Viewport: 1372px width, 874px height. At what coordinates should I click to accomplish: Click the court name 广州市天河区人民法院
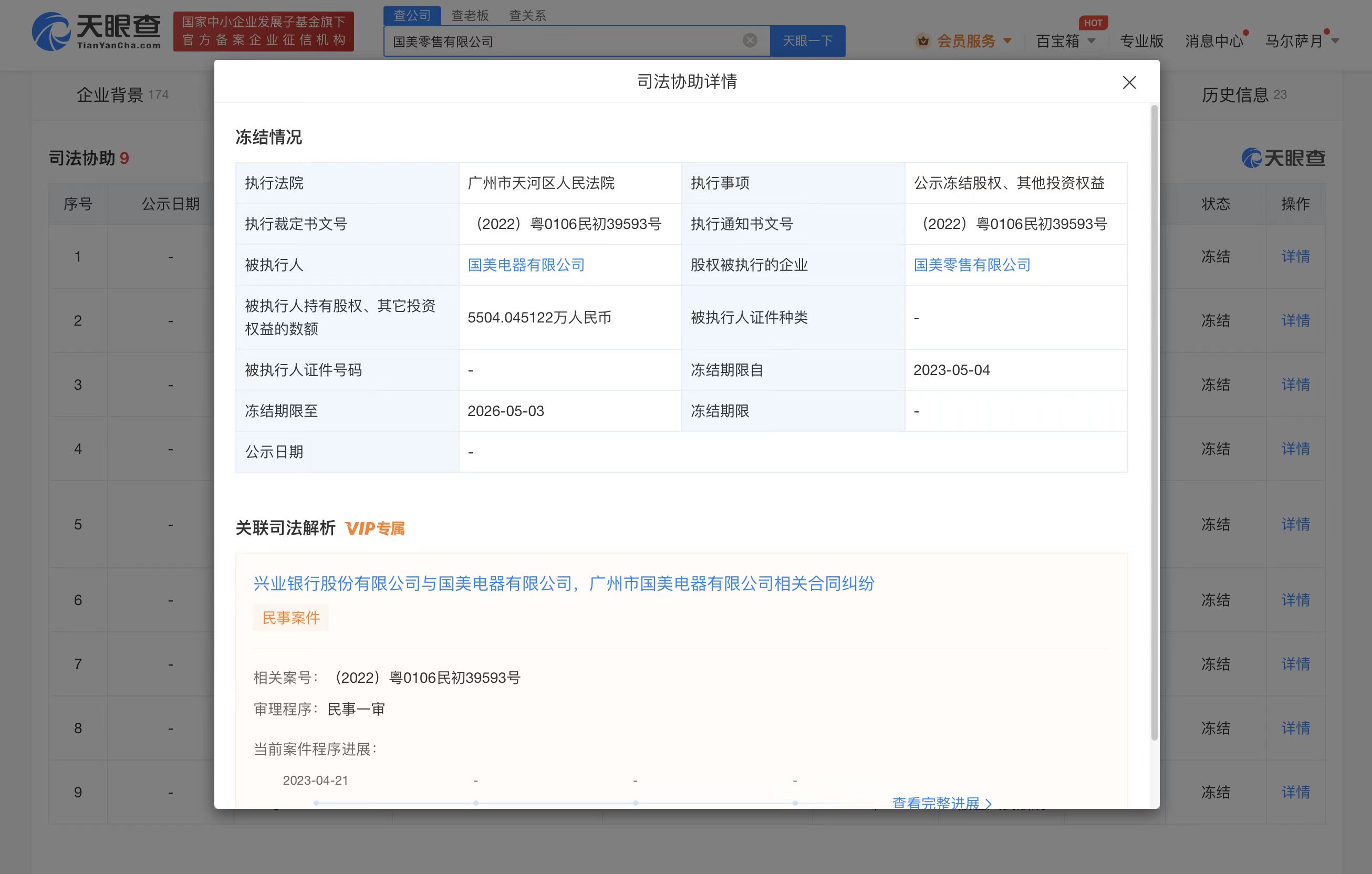tap(541, 183)
